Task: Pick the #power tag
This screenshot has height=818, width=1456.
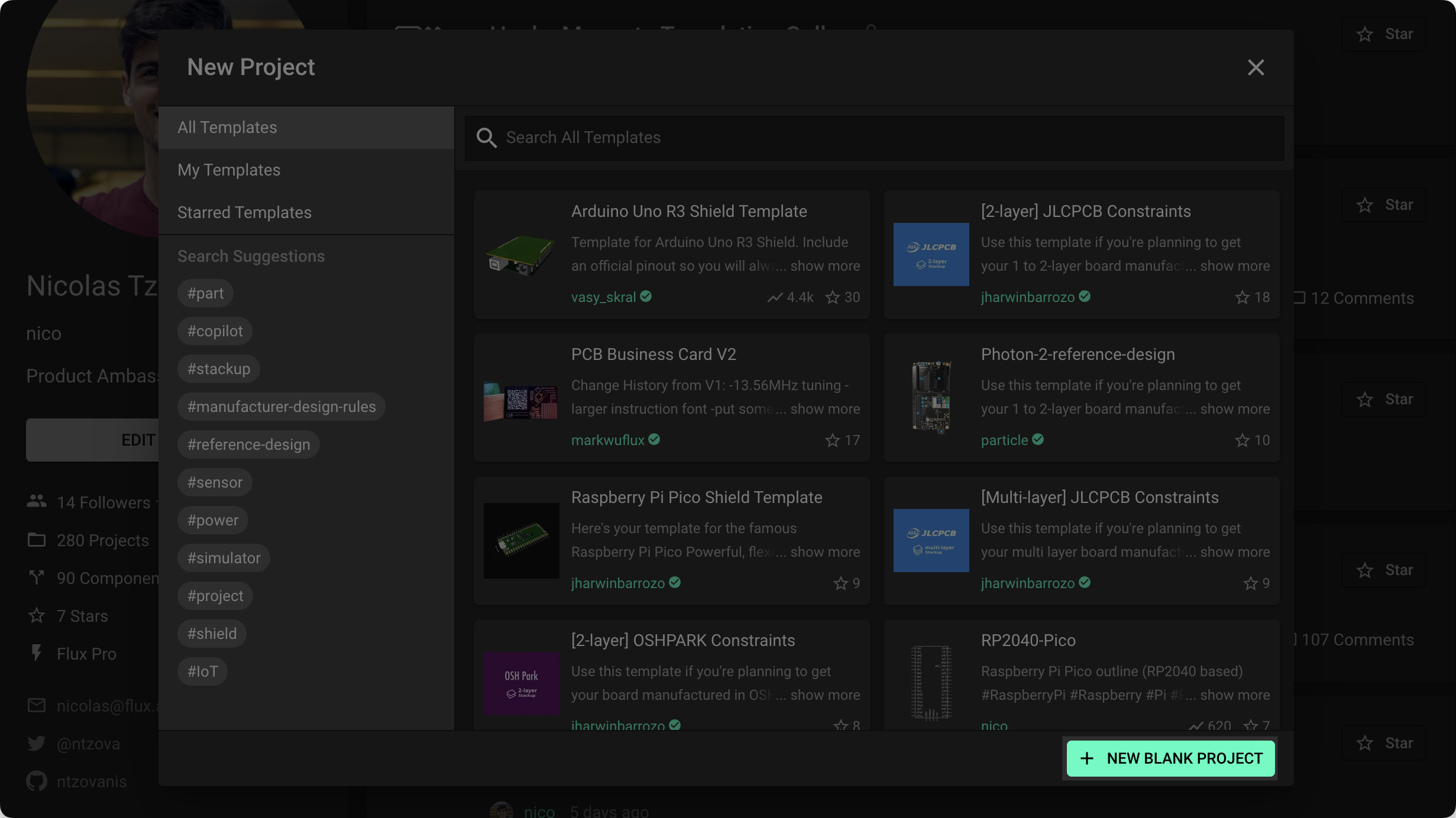Action: [x=212, y=521]
